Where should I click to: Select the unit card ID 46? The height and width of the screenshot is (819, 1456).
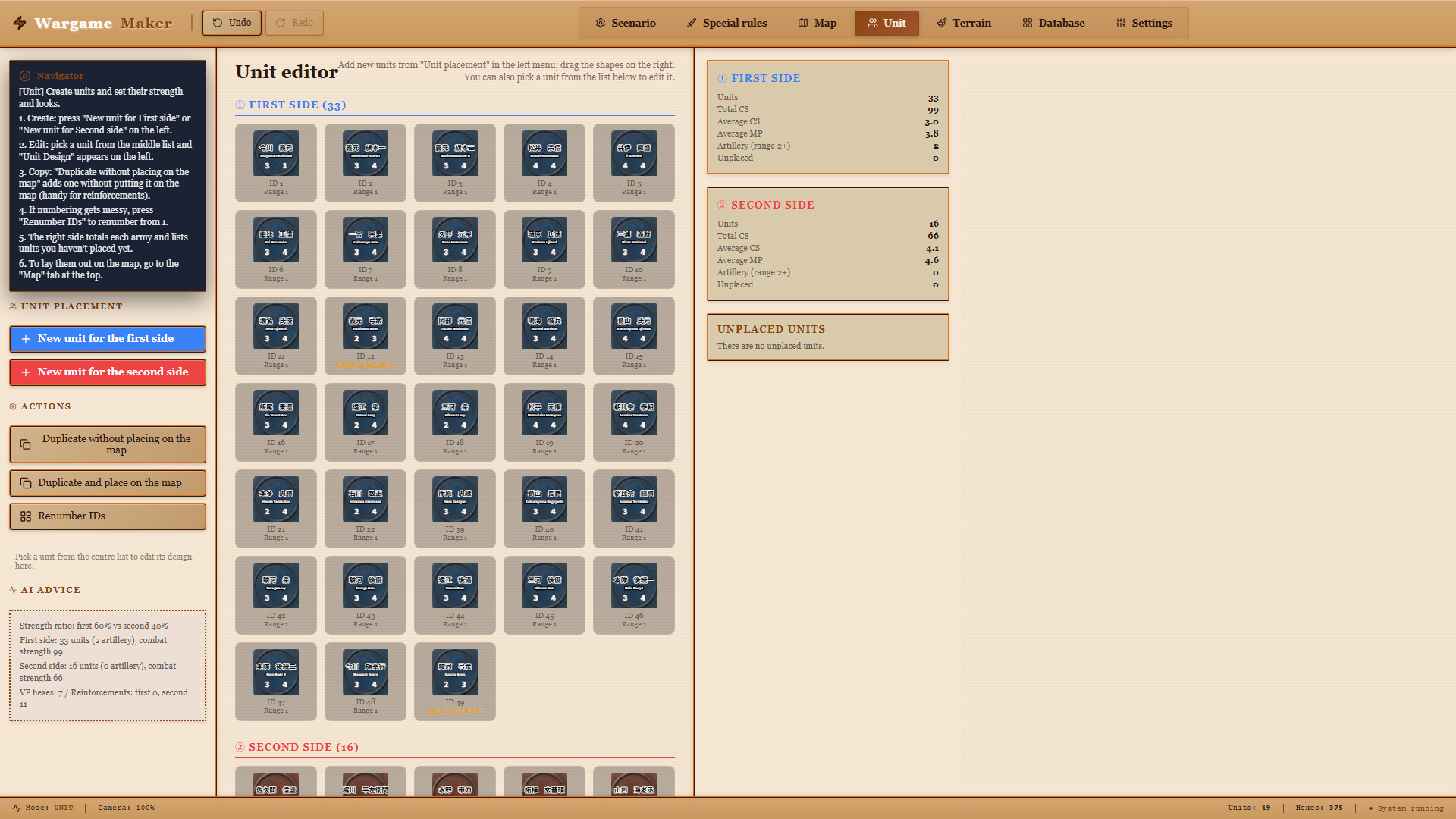coord(634,595)
